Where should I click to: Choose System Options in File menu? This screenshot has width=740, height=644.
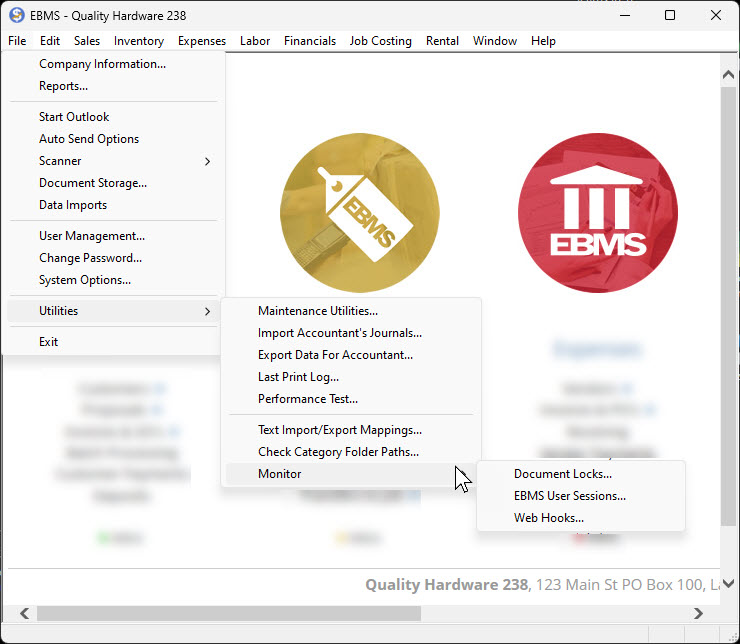(84, 280)
